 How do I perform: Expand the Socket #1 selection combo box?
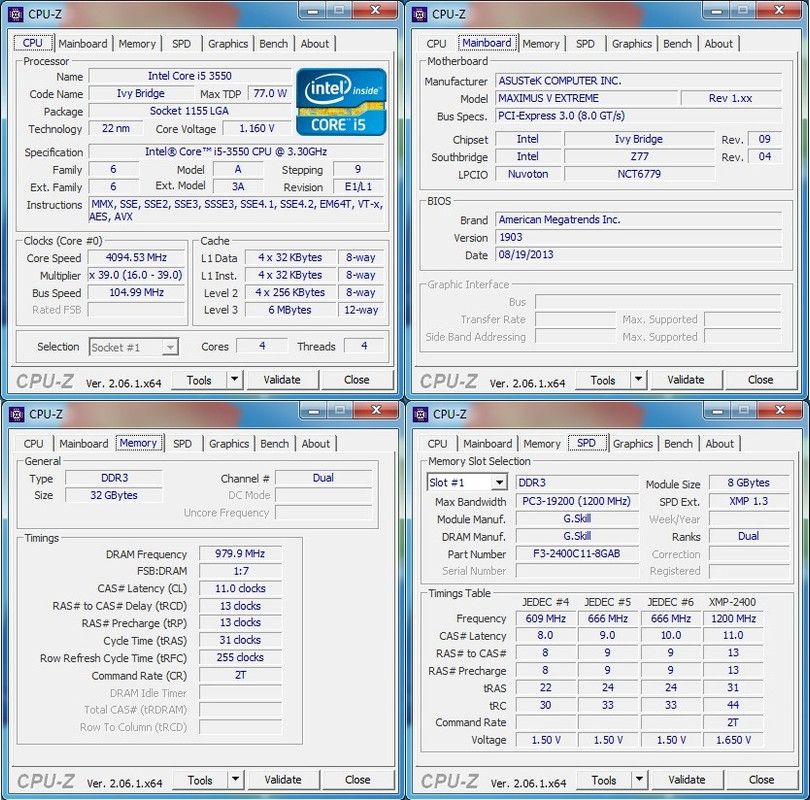pyautogui.click(x=169, y=347)
